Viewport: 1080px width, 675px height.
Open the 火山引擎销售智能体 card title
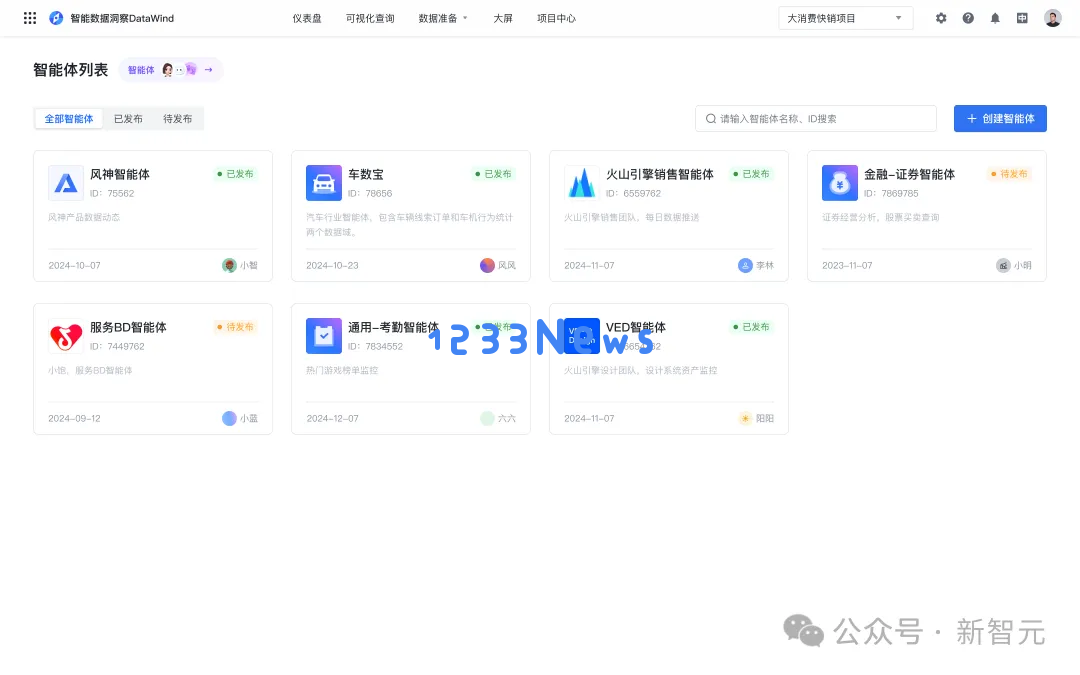[660, 174]
